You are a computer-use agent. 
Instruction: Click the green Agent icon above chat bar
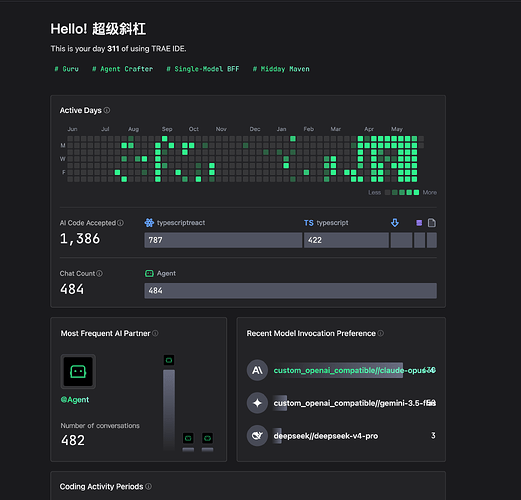point(149,273)
